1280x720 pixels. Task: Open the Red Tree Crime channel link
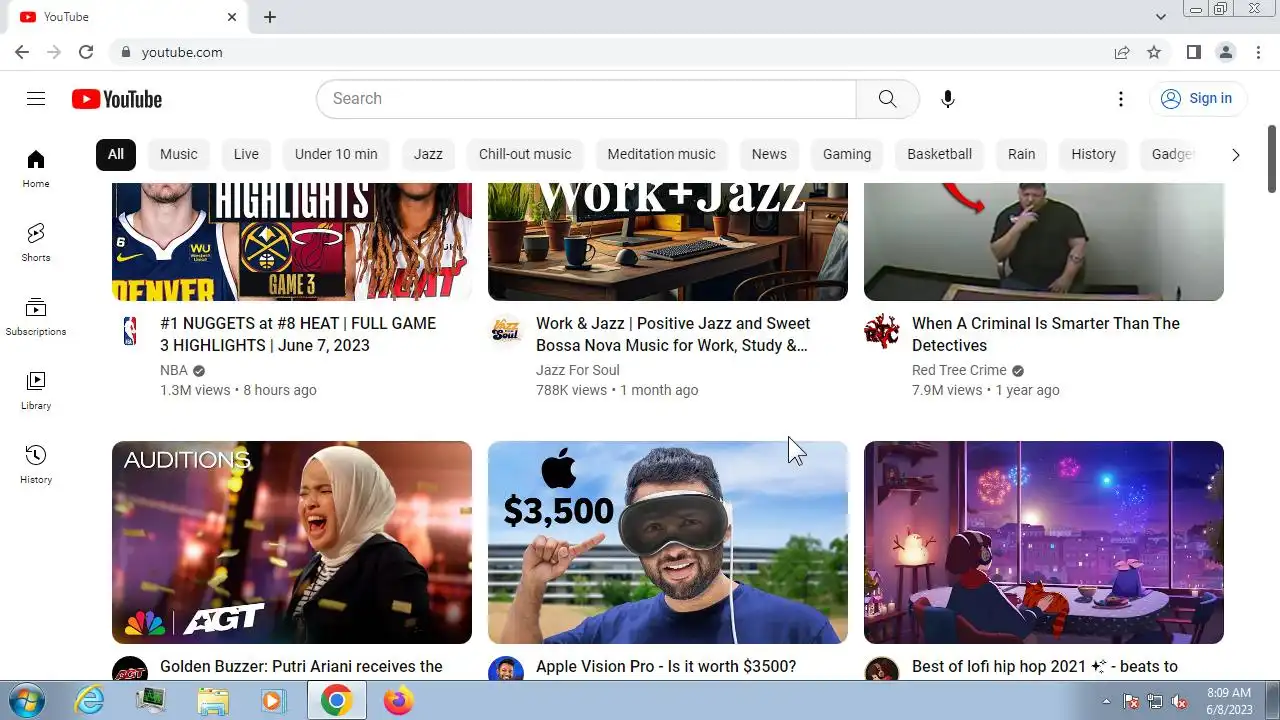959,370
